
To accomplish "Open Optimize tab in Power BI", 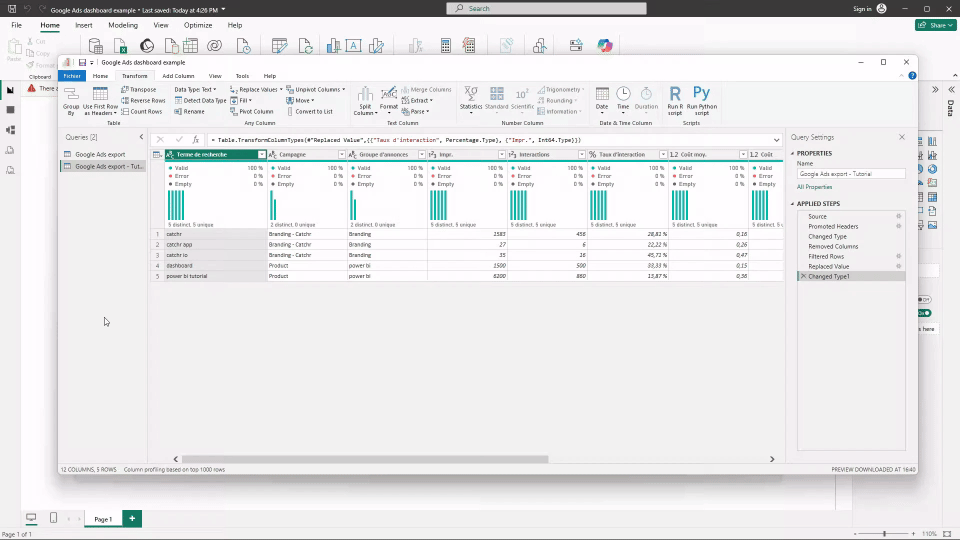I will (198, 25).
